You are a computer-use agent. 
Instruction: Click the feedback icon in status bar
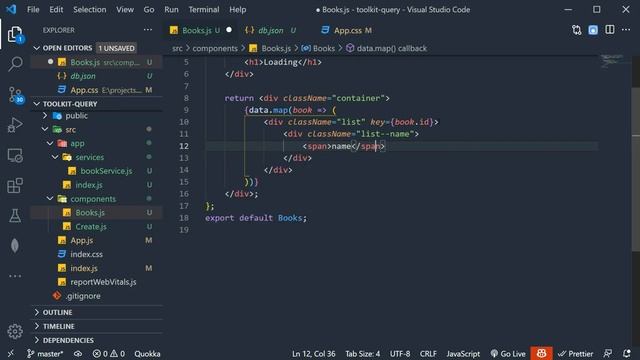pyautogui.click(x=608, y=353)
